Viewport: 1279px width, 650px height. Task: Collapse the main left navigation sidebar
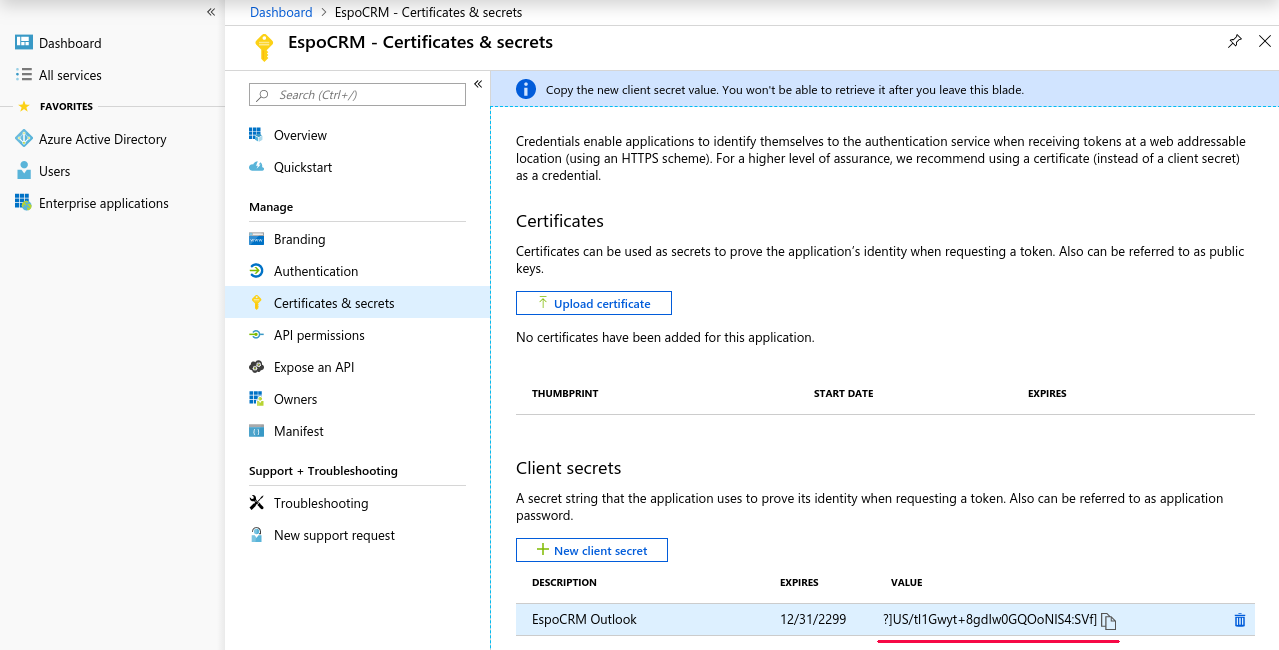tap(211, 12)
